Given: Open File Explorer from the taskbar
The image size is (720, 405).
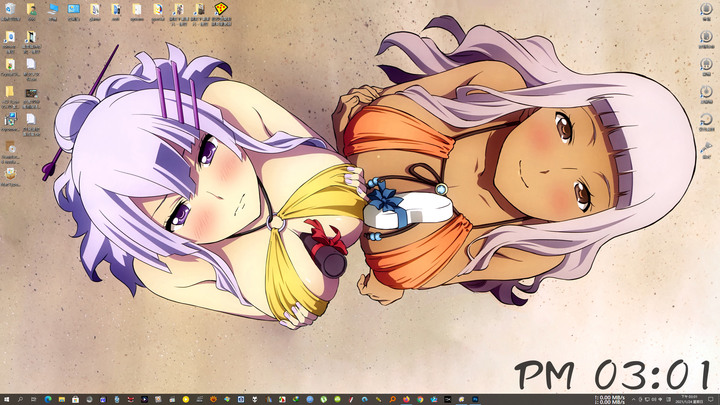Looking at the screenshot, I should 62,399.
